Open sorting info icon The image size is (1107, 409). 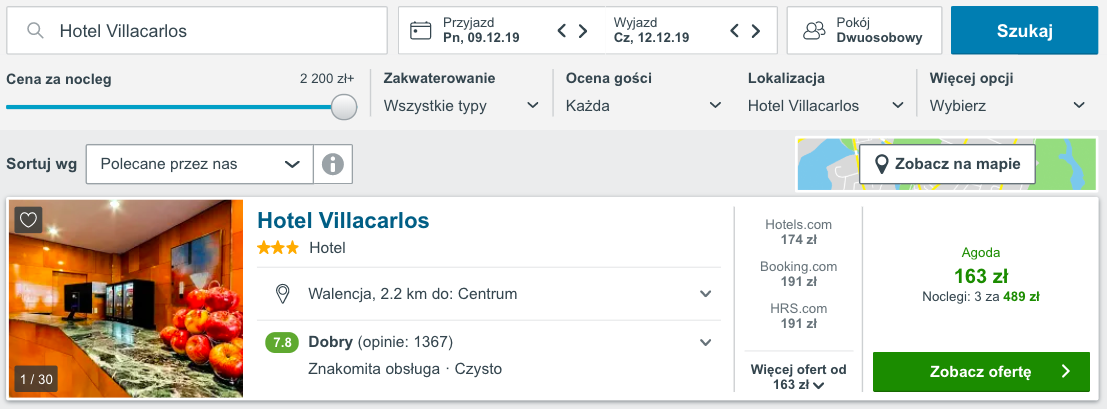[x=333, y=164]
